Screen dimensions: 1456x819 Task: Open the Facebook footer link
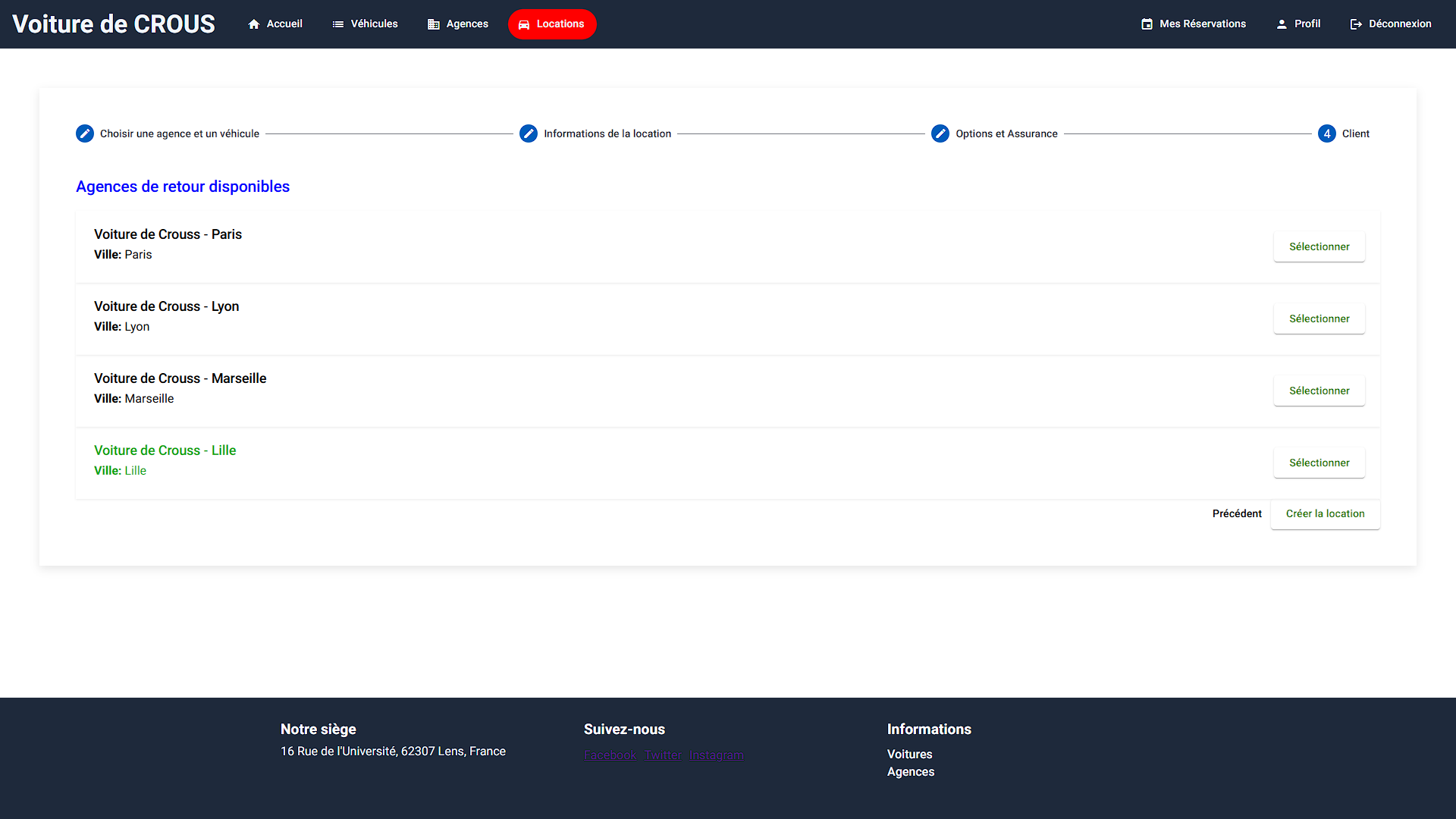[610, 755]
